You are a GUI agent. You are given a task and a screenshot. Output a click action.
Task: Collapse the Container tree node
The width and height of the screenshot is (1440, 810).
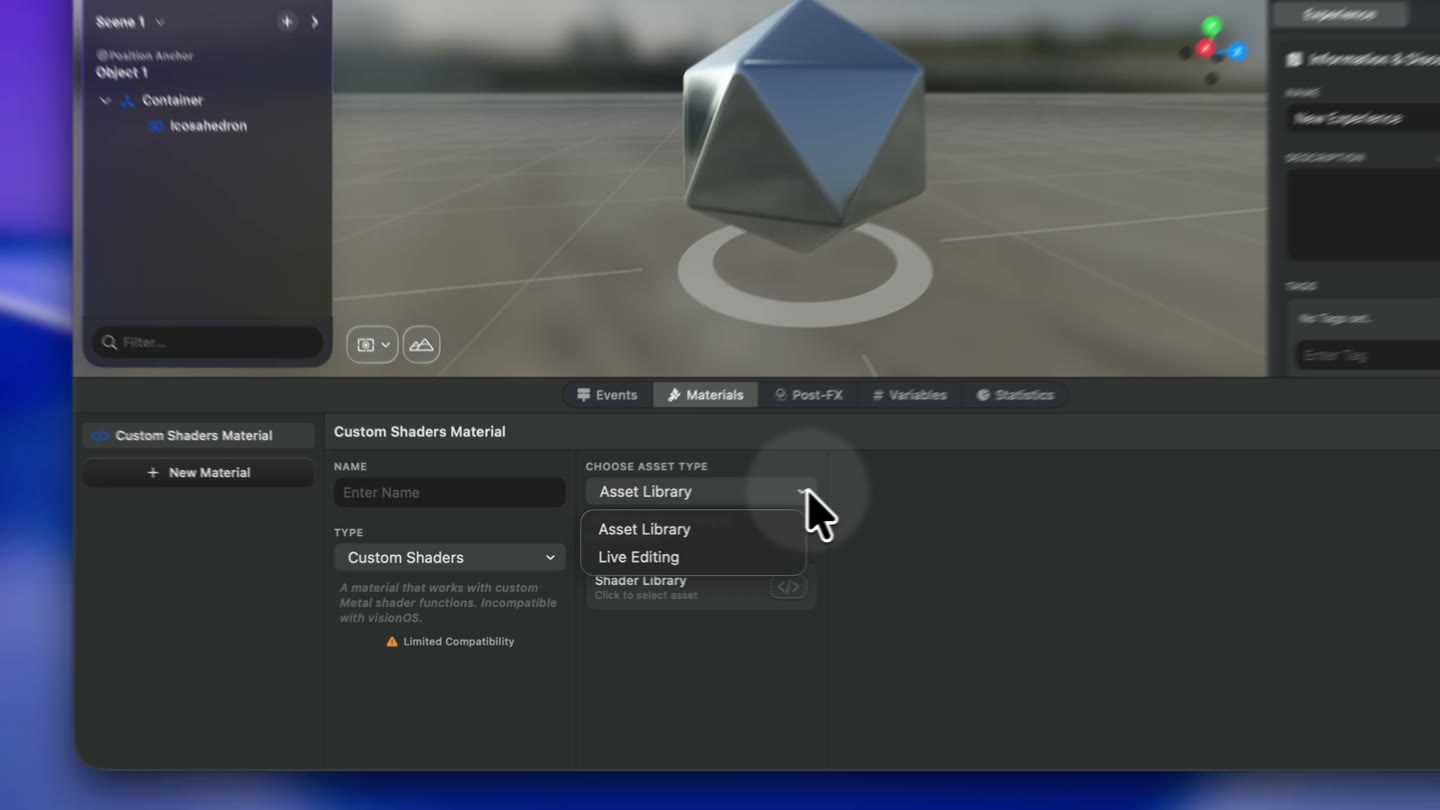[105, 101]
